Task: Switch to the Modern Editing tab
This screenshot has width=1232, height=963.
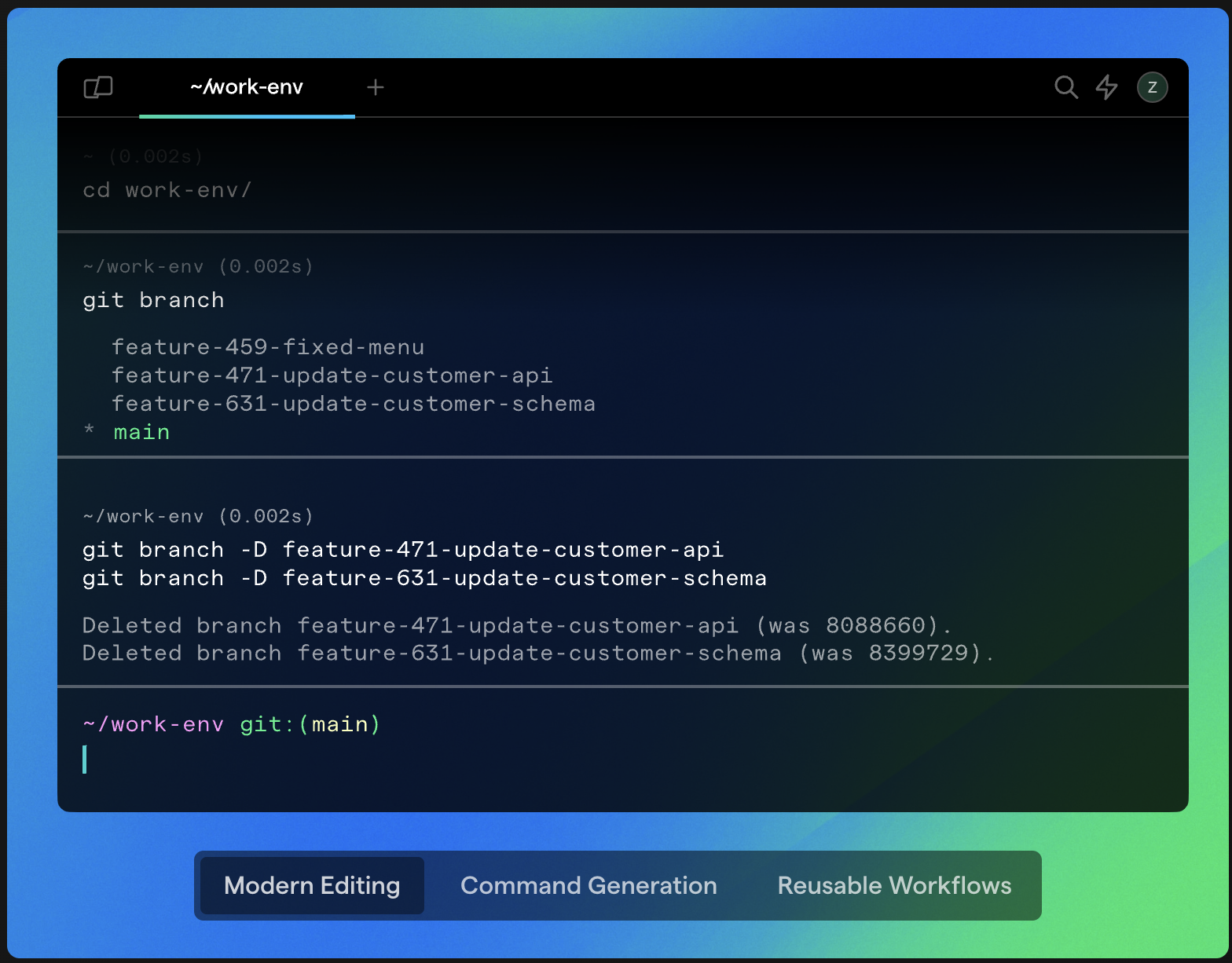Action: pos(312,885)
